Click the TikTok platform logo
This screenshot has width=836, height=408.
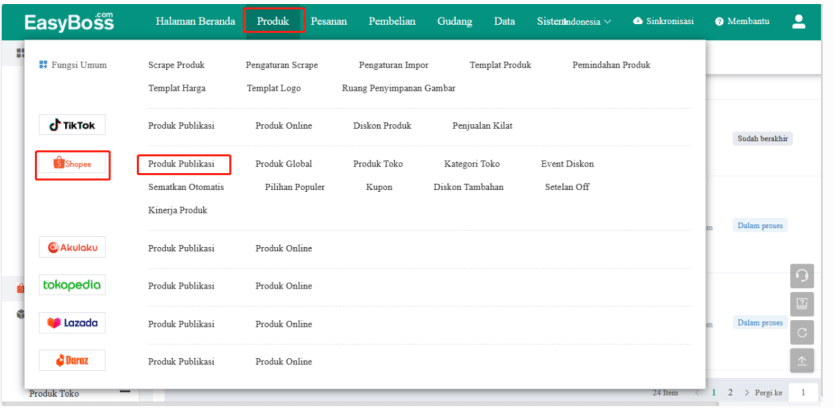point(72,125)
